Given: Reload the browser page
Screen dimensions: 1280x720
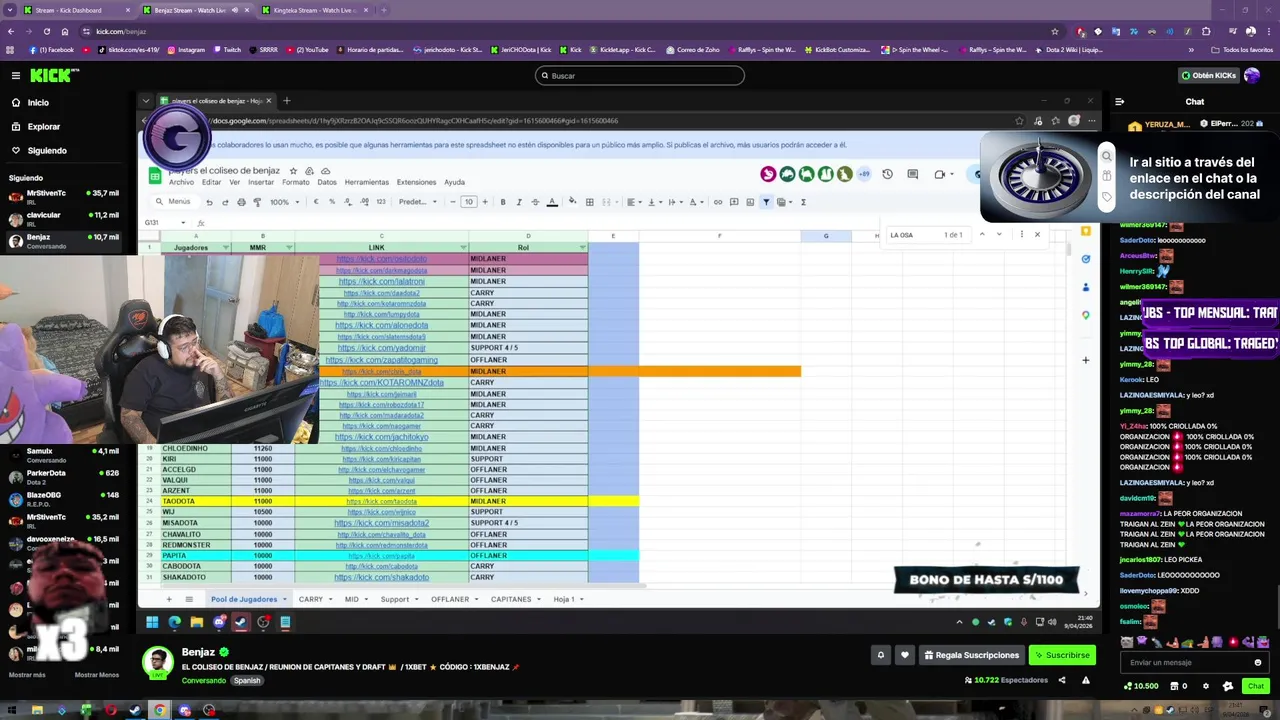Looking at the screenshot, I should coord(46,31).
